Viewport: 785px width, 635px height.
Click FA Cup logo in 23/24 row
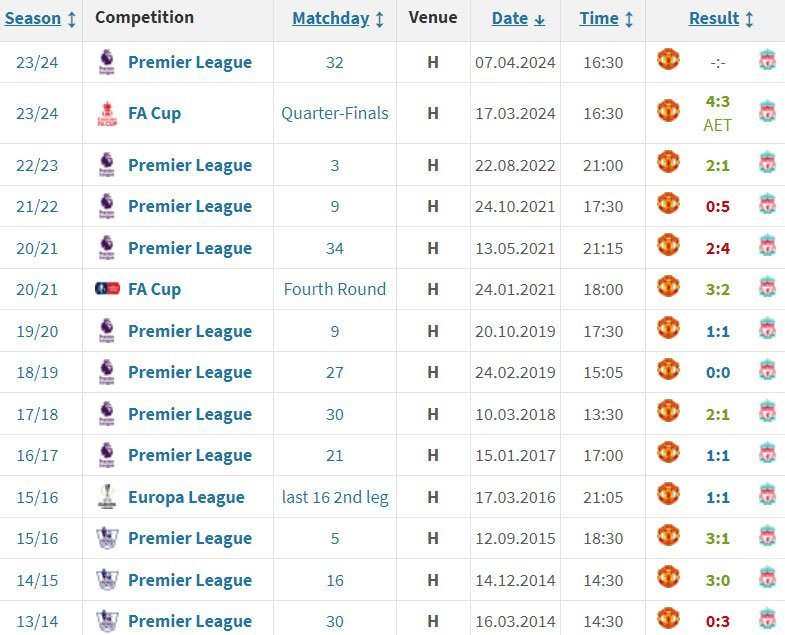[x=107, y=113]
